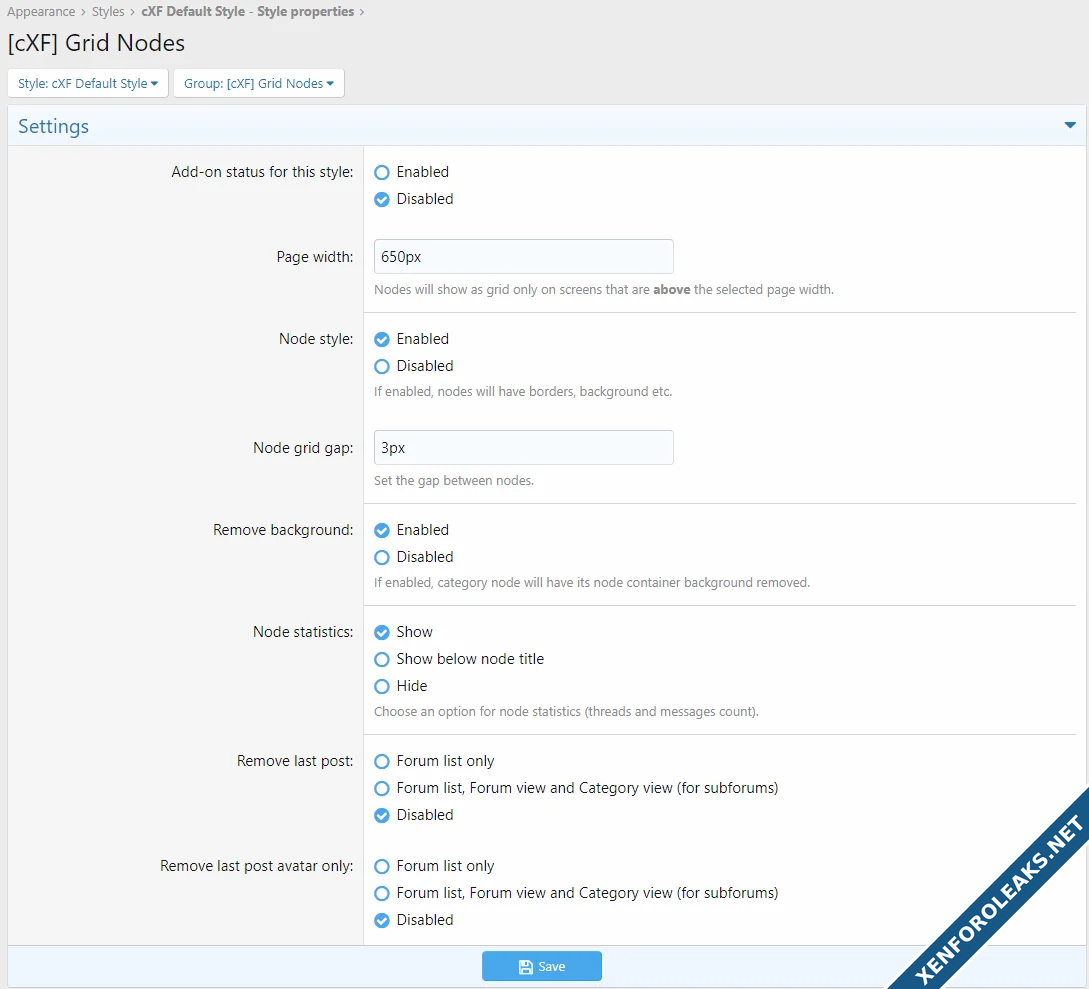Set Remove last post to Forum list only
The height and width of the screenshot is (989, 1089).
382,762
